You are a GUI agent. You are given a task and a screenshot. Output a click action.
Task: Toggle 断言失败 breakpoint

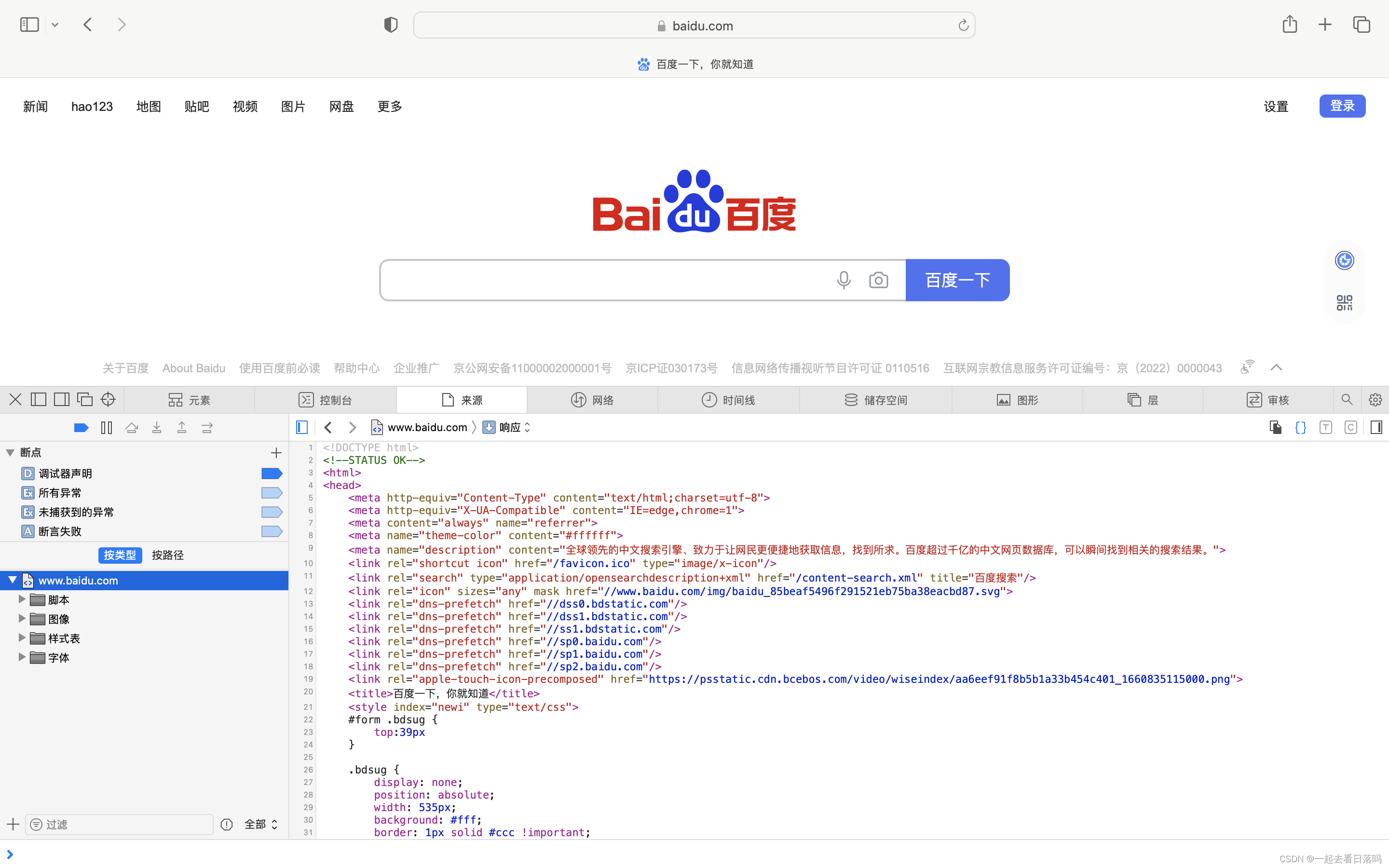click(272, 531)
